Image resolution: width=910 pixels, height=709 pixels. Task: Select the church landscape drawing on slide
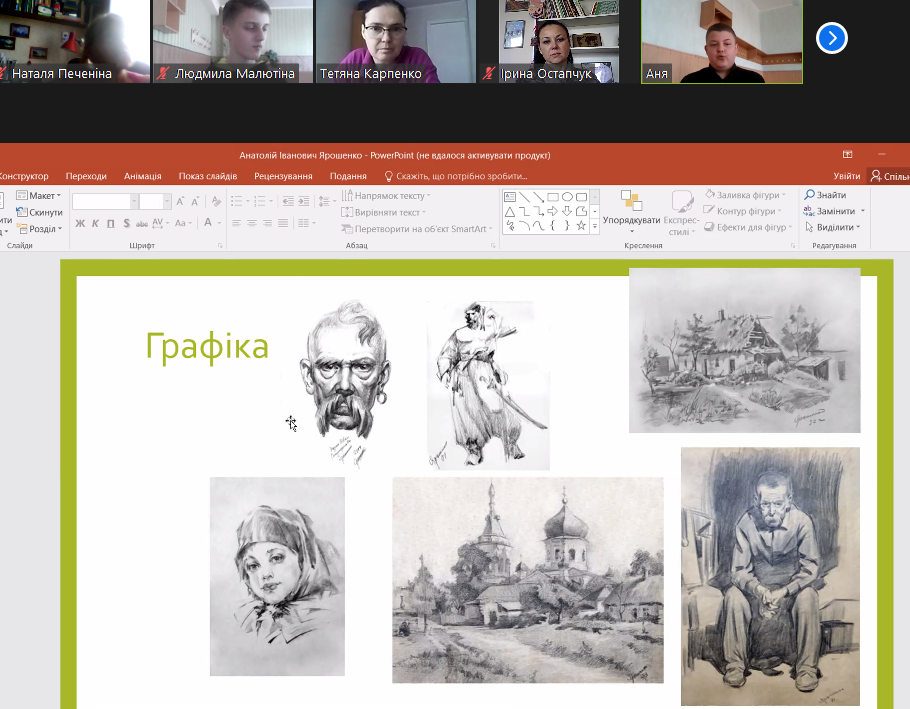528,580
